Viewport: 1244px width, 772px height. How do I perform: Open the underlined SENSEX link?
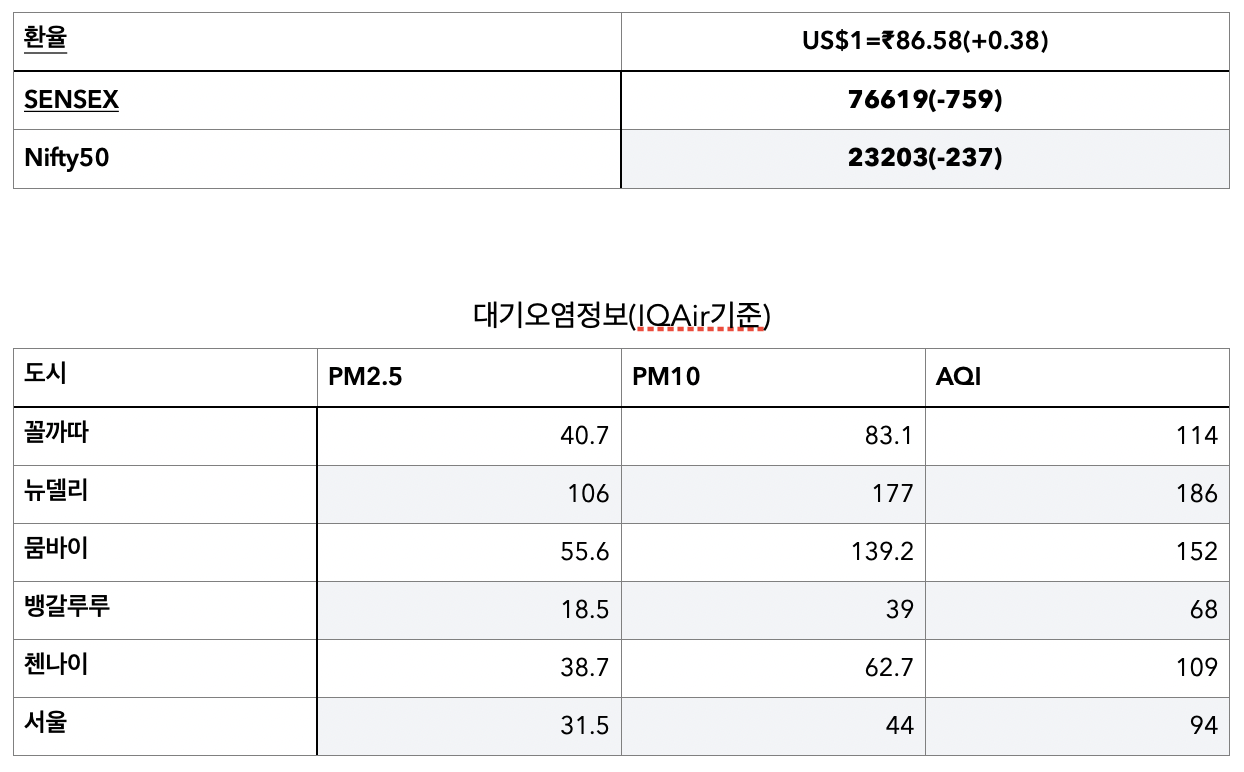click(x=71, y=99)
